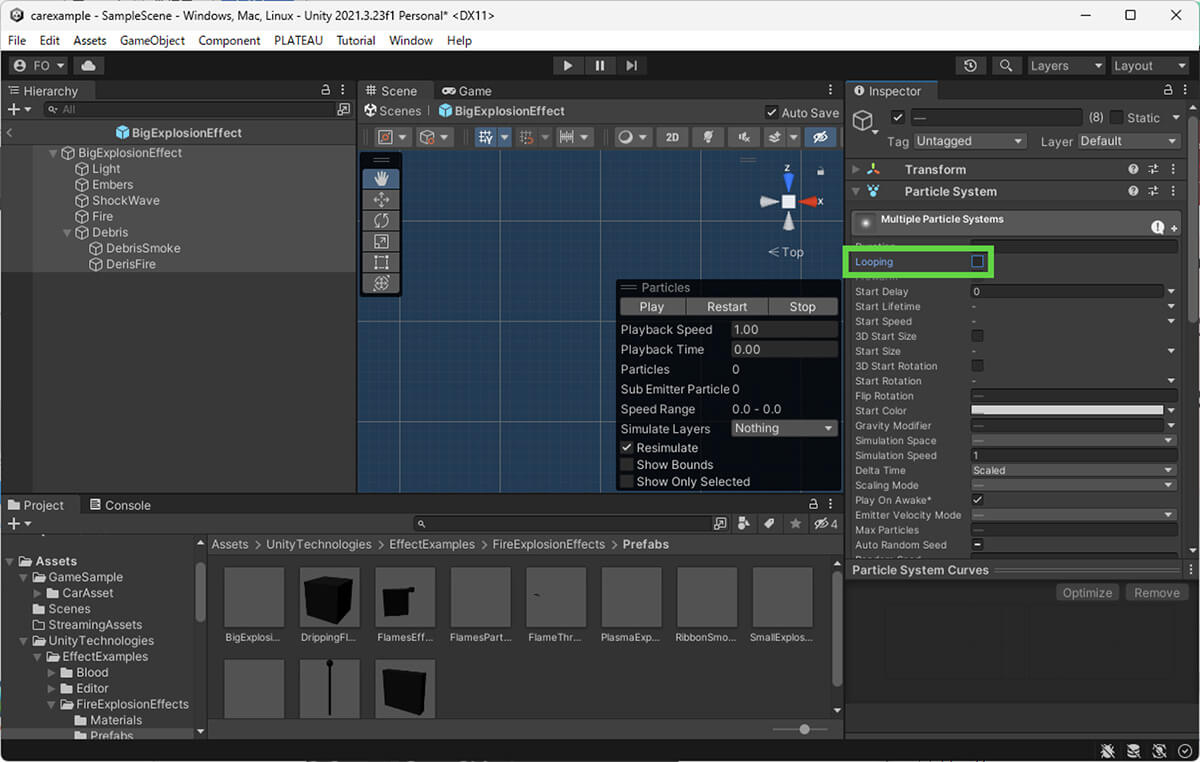Toggle the Static checkbox in Inspector
1200x762 pixels.
[x=1116, y=118]
